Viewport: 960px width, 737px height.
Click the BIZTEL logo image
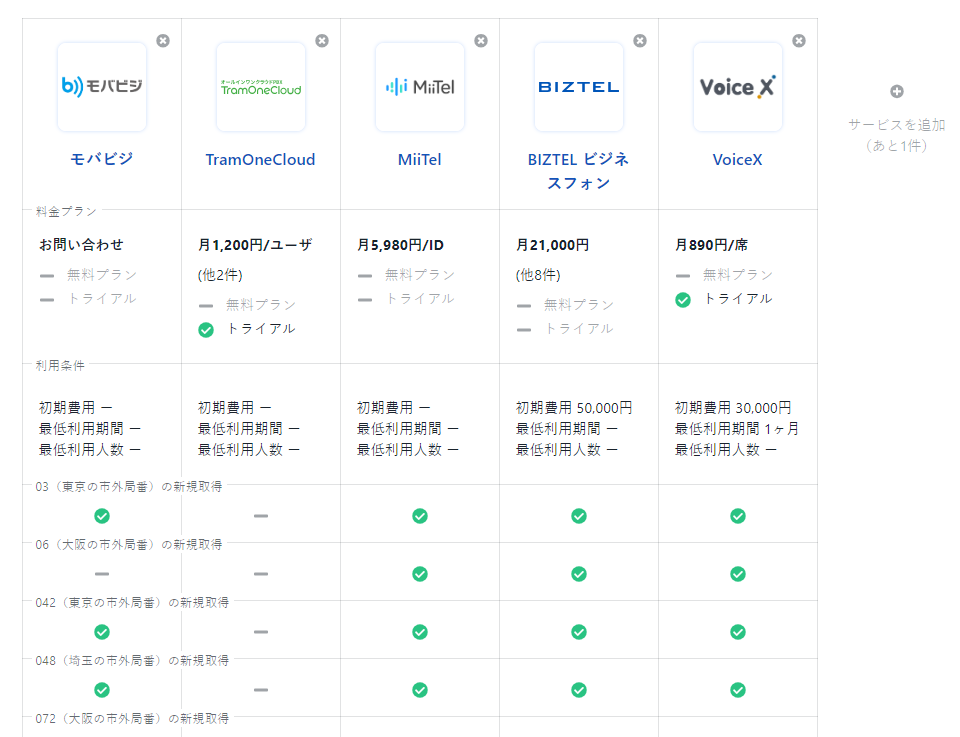click(579, 87)
